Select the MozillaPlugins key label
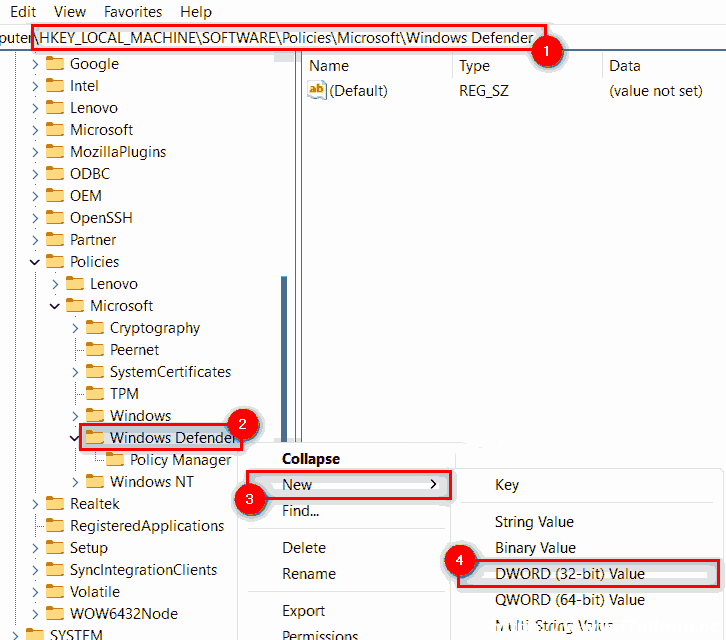This screenshot has width=726, height=640. click(x=118, y=152)
